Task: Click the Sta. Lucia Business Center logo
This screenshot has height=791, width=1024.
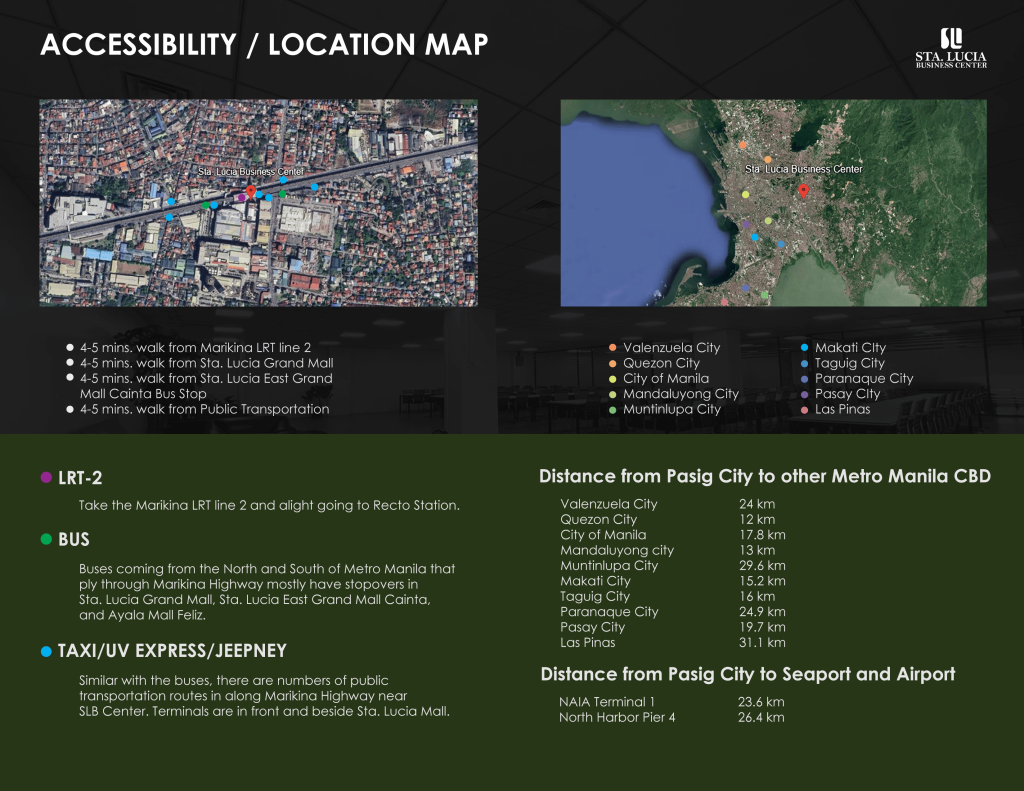Action: coord(951,48)
